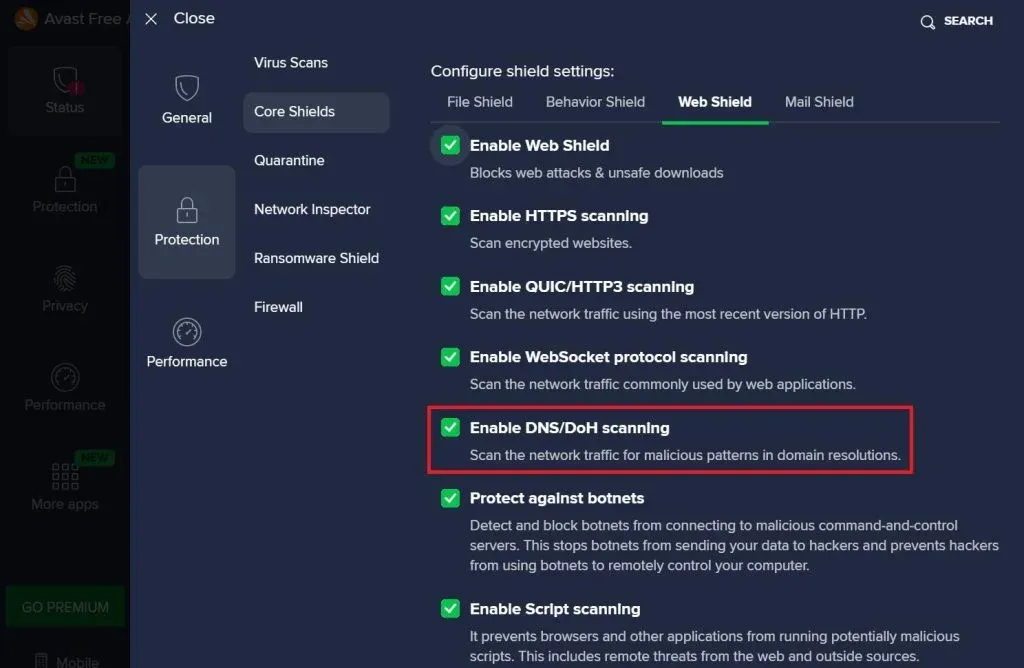Uncheck the Enable Web Shield checkbox
Viewport: 1024px width, 668px height.
450,145
